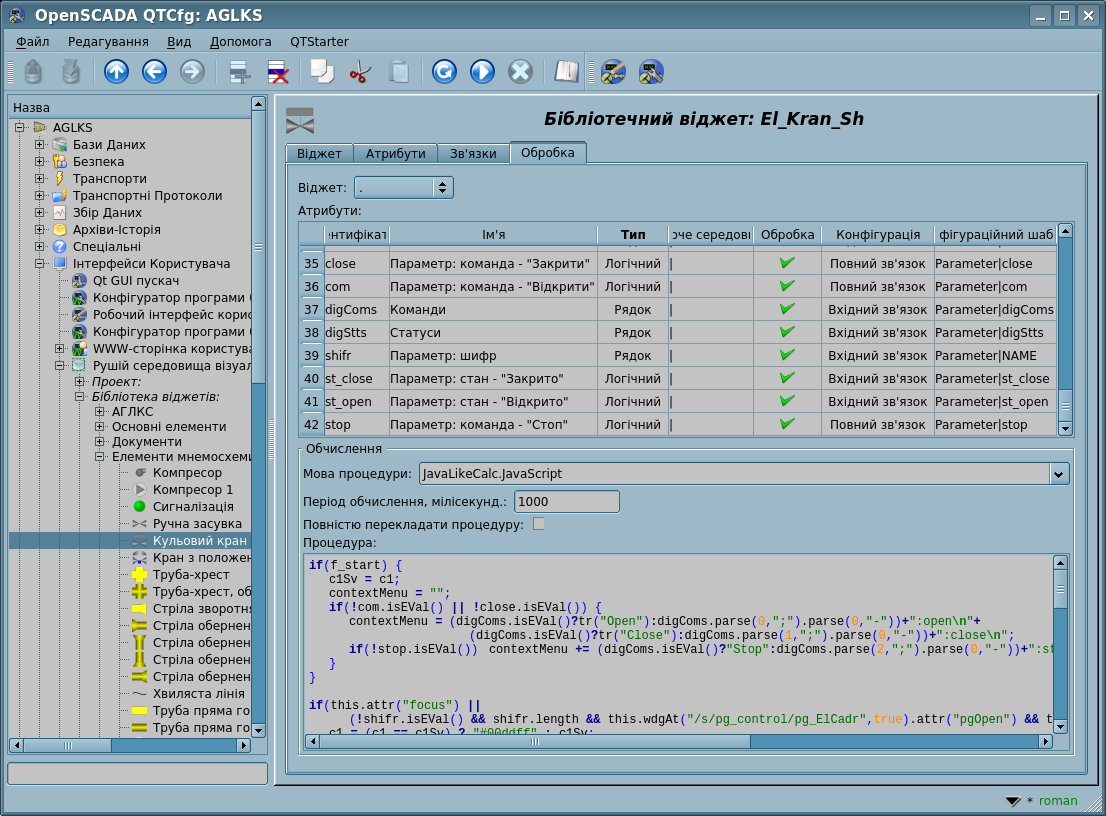Click the Add item toolbar icon
This screenshot has width=1106, height=816.
coord(240,72)
